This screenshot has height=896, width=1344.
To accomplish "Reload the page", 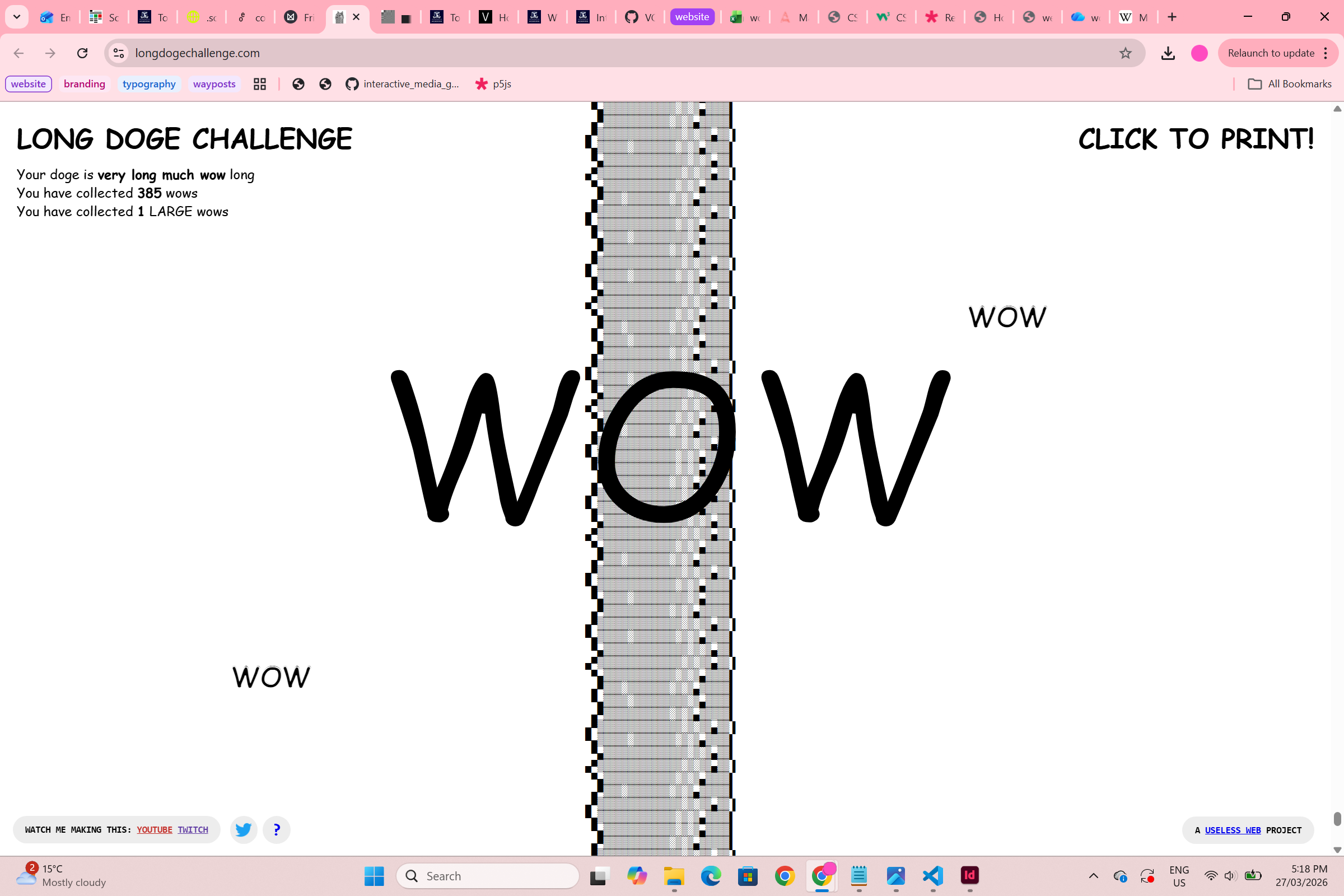I will point(82,53).
